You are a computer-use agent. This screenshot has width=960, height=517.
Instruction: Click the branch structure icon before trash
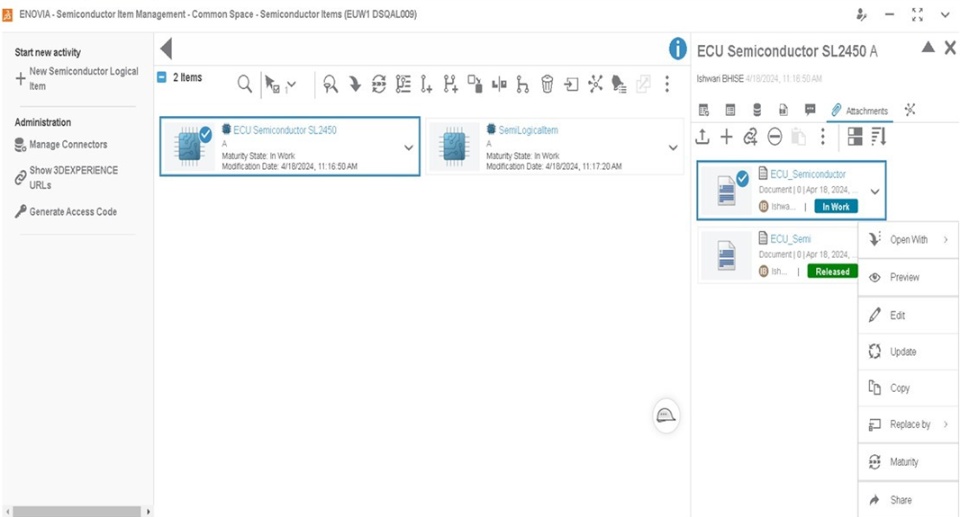point(522,84)
